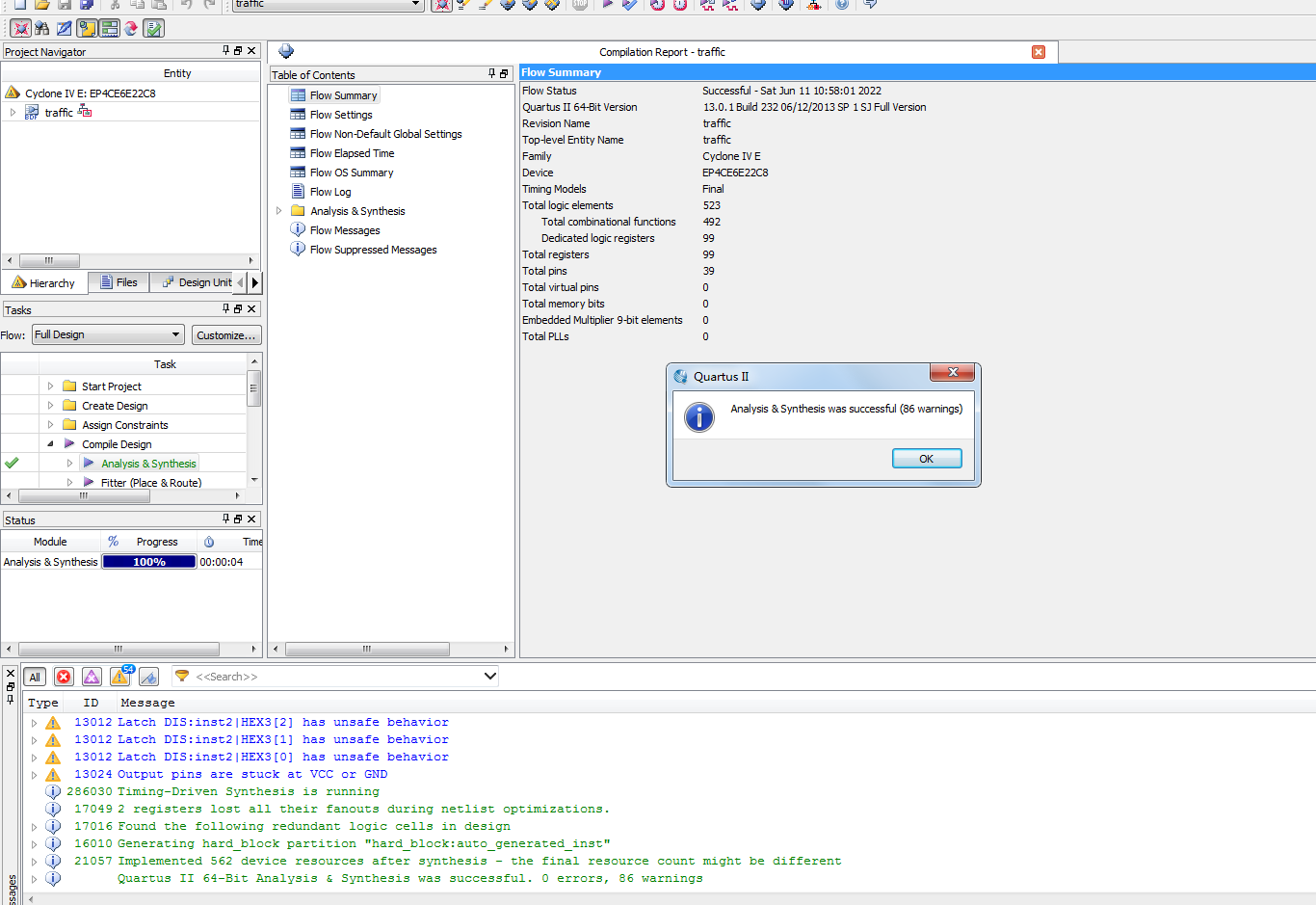Switch to the Design Units tab
The image size is (1316, 905).
[x=197, y=282]
